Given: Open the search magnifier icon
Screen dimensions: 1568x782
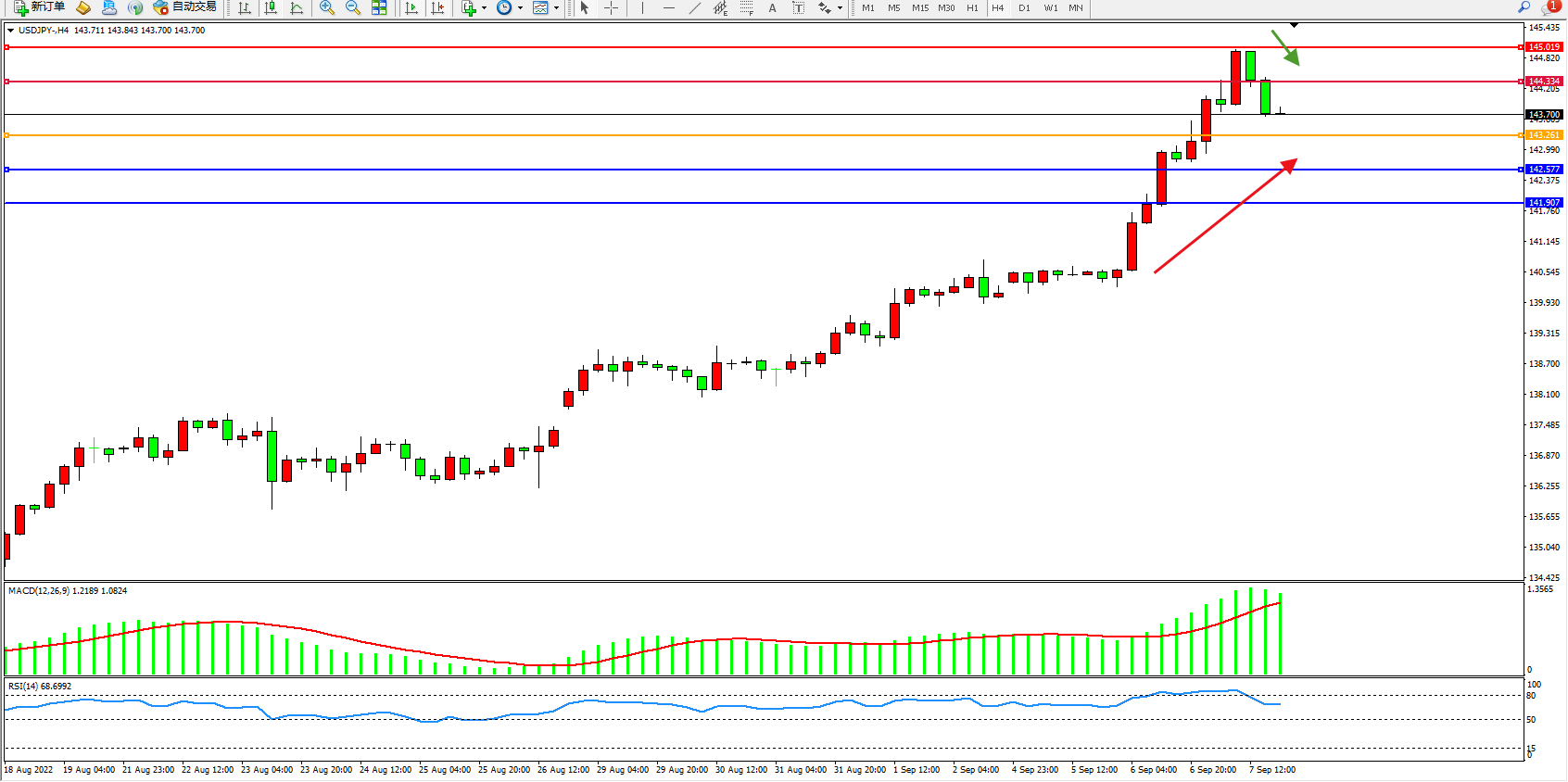Looking at the screenshot, I should 1524,7.
